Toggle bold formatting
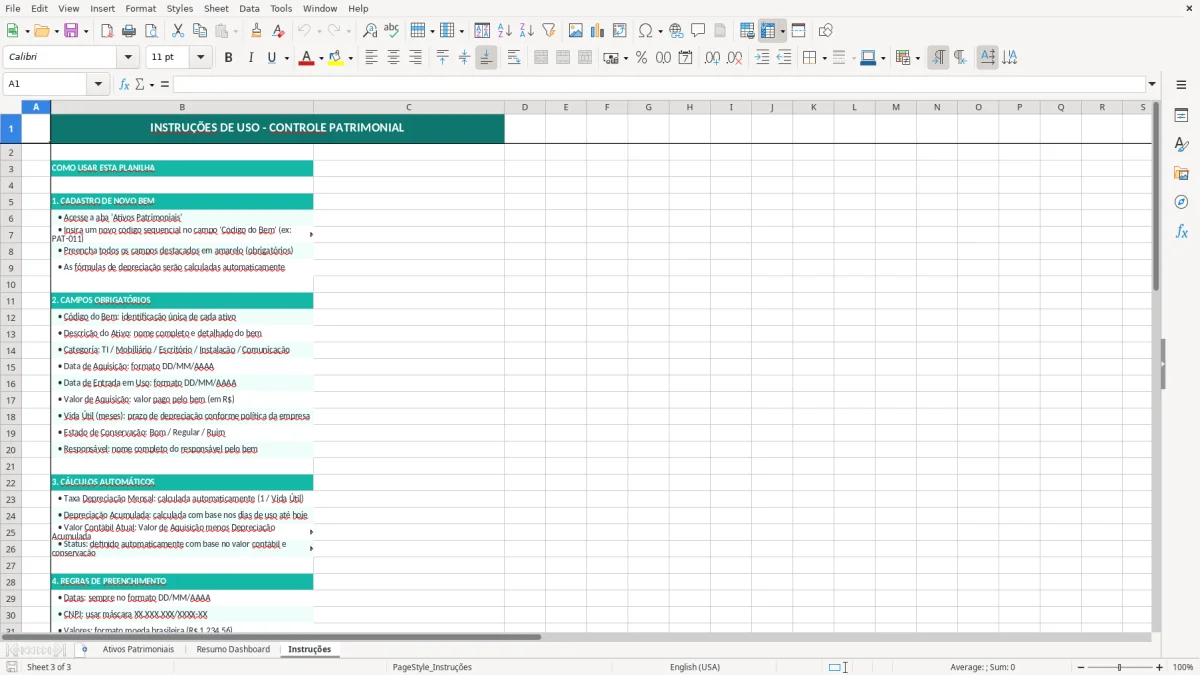The height and width of the screenshot is (675, 1200). 229,58
